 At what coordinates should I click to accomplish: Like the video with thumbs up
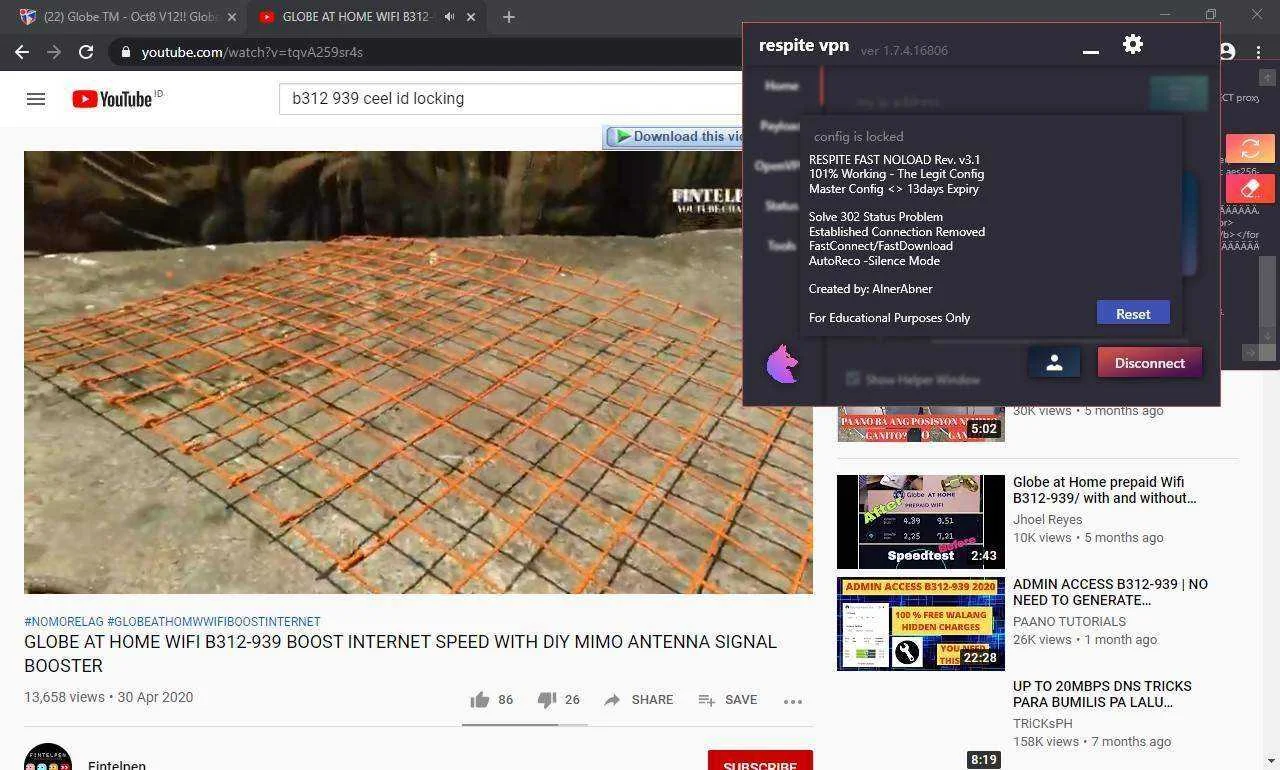[480, 700]
